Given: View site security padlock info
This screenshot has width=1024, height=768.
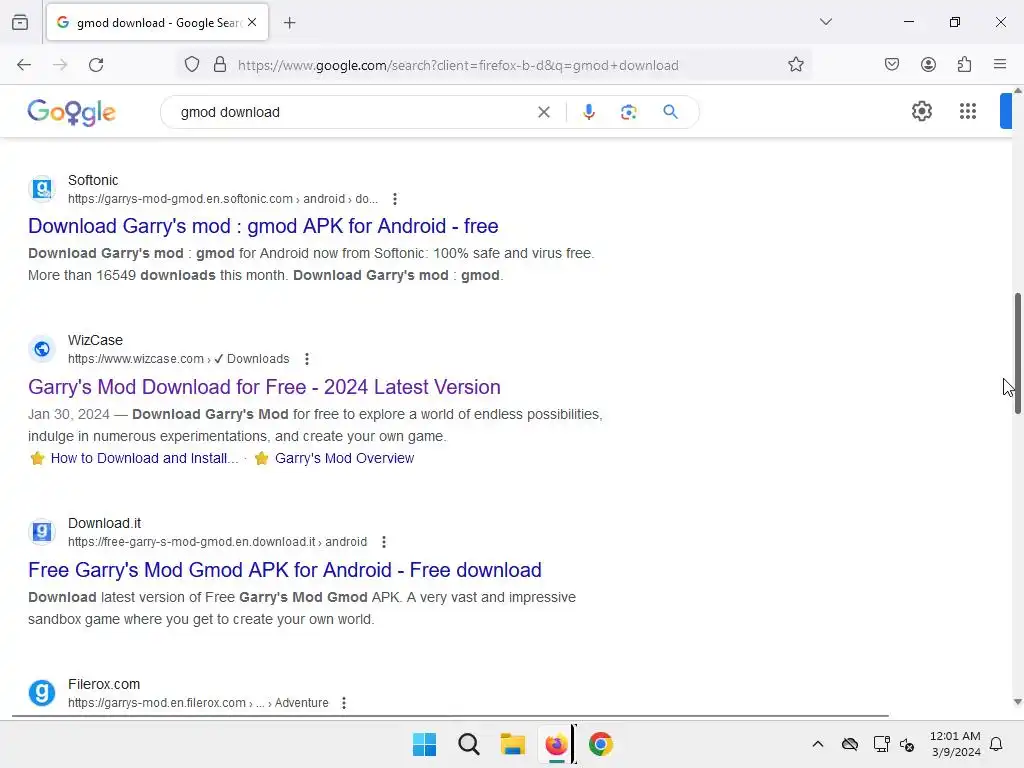Looking at the screenshot, I should tap(220, 65).
